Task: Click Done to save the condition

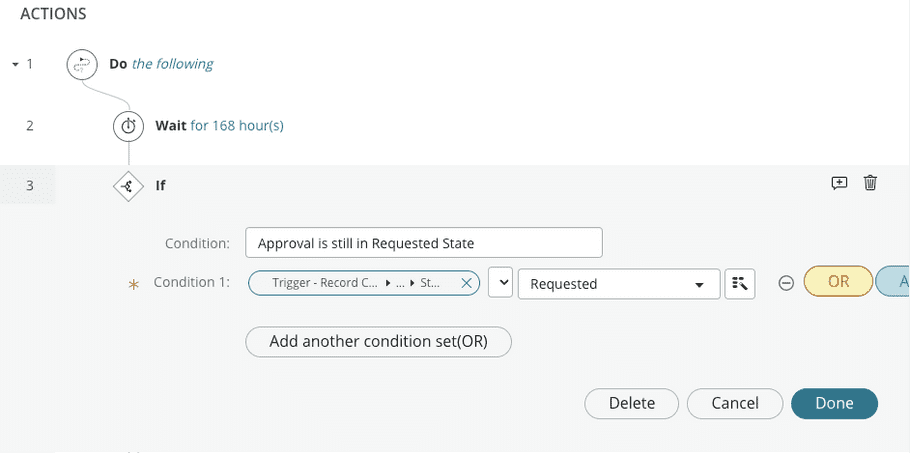Action: tap(835, 403)
